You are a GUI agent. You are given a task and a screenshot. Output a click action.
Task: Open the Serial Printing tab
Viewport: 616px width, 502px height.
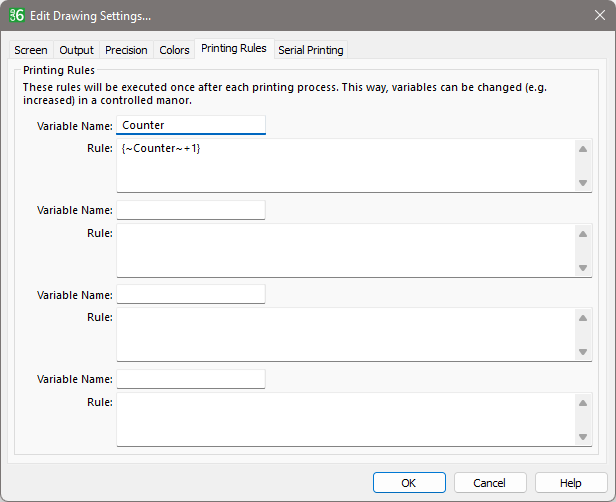coord(311,50)
